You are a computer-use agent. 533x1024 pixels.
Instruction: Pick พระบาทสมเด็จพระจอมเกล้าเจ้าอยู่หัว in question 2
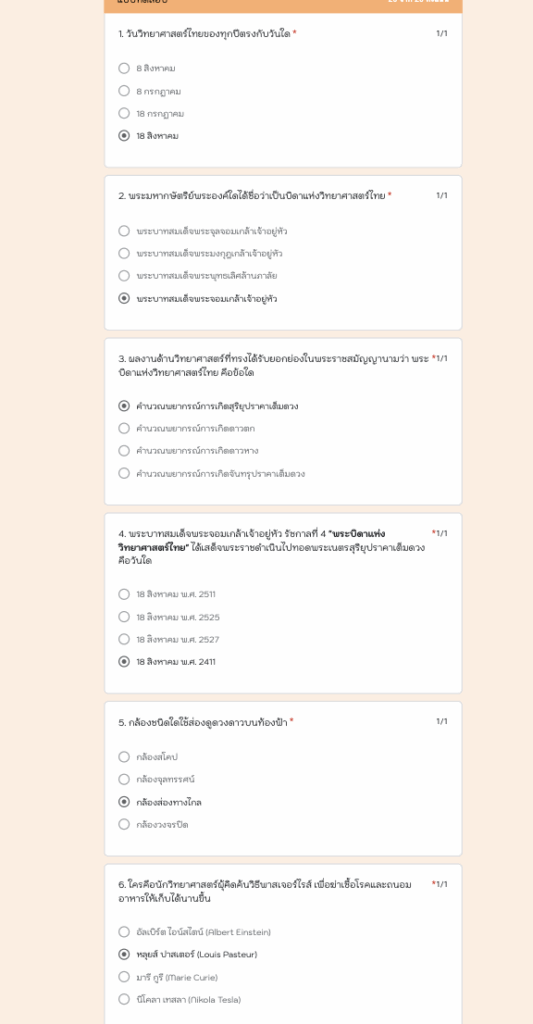tap(124, 298)
